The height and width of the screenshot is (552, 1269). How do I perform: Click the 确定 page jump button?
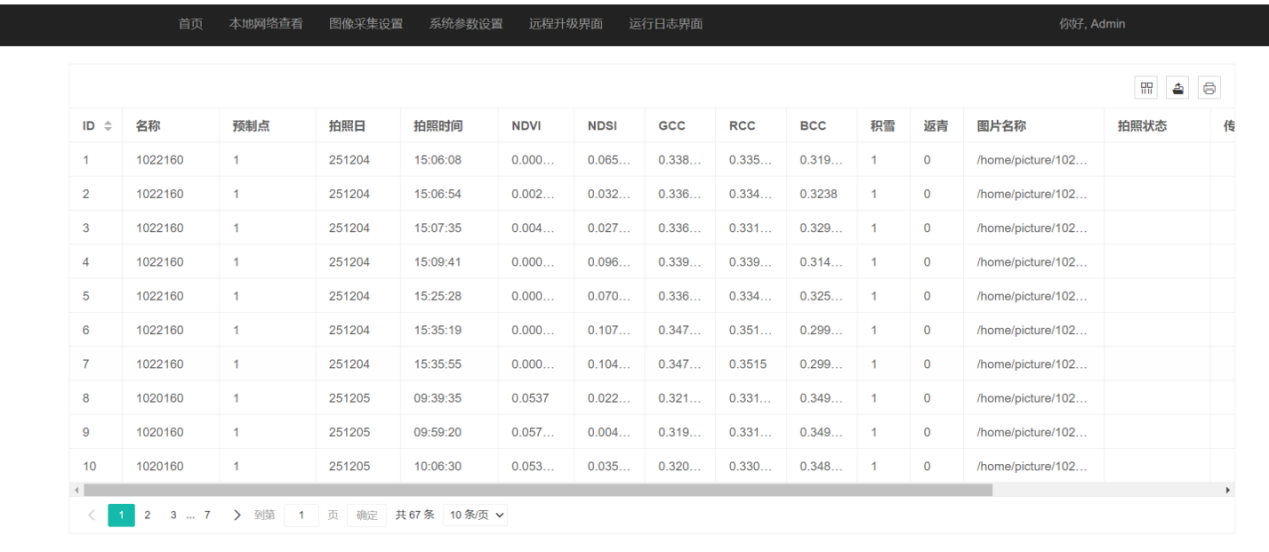click(x=367, y=515)
